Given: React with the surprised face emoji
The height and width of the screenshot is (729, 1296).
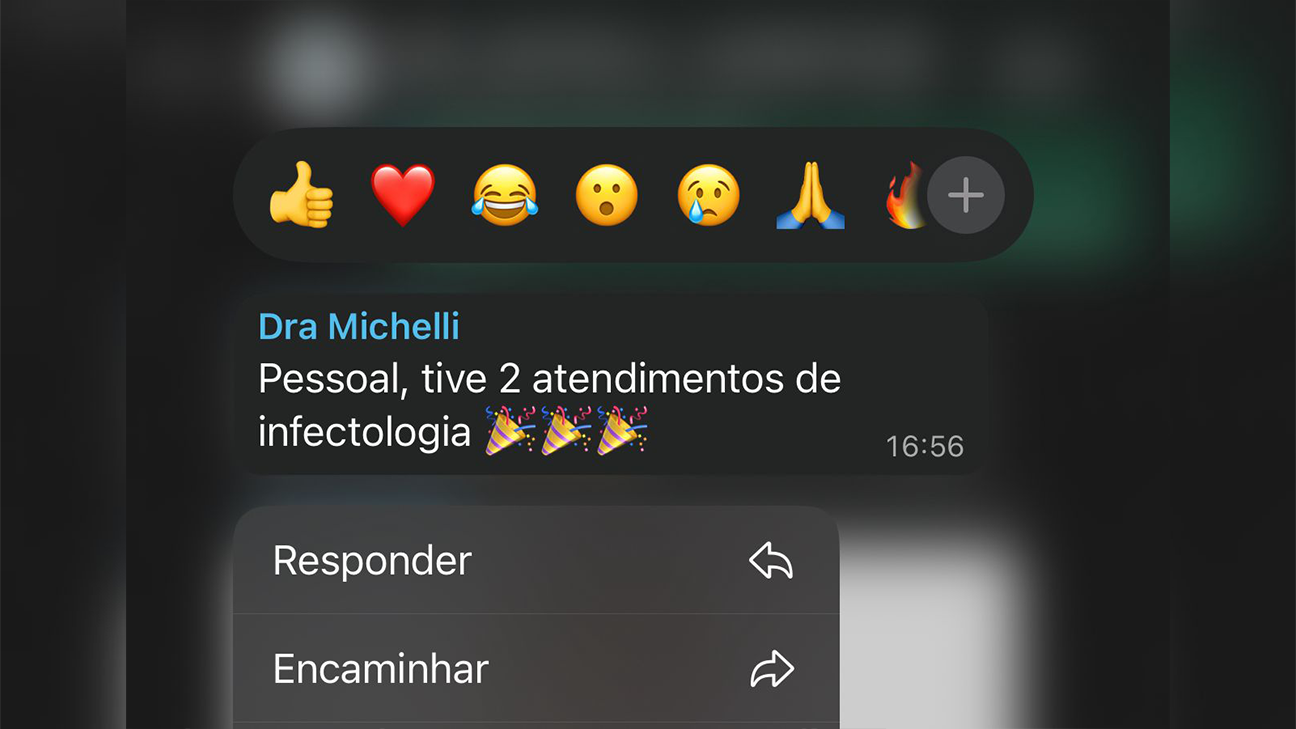Looking at the screenshot, I should 607,195.
